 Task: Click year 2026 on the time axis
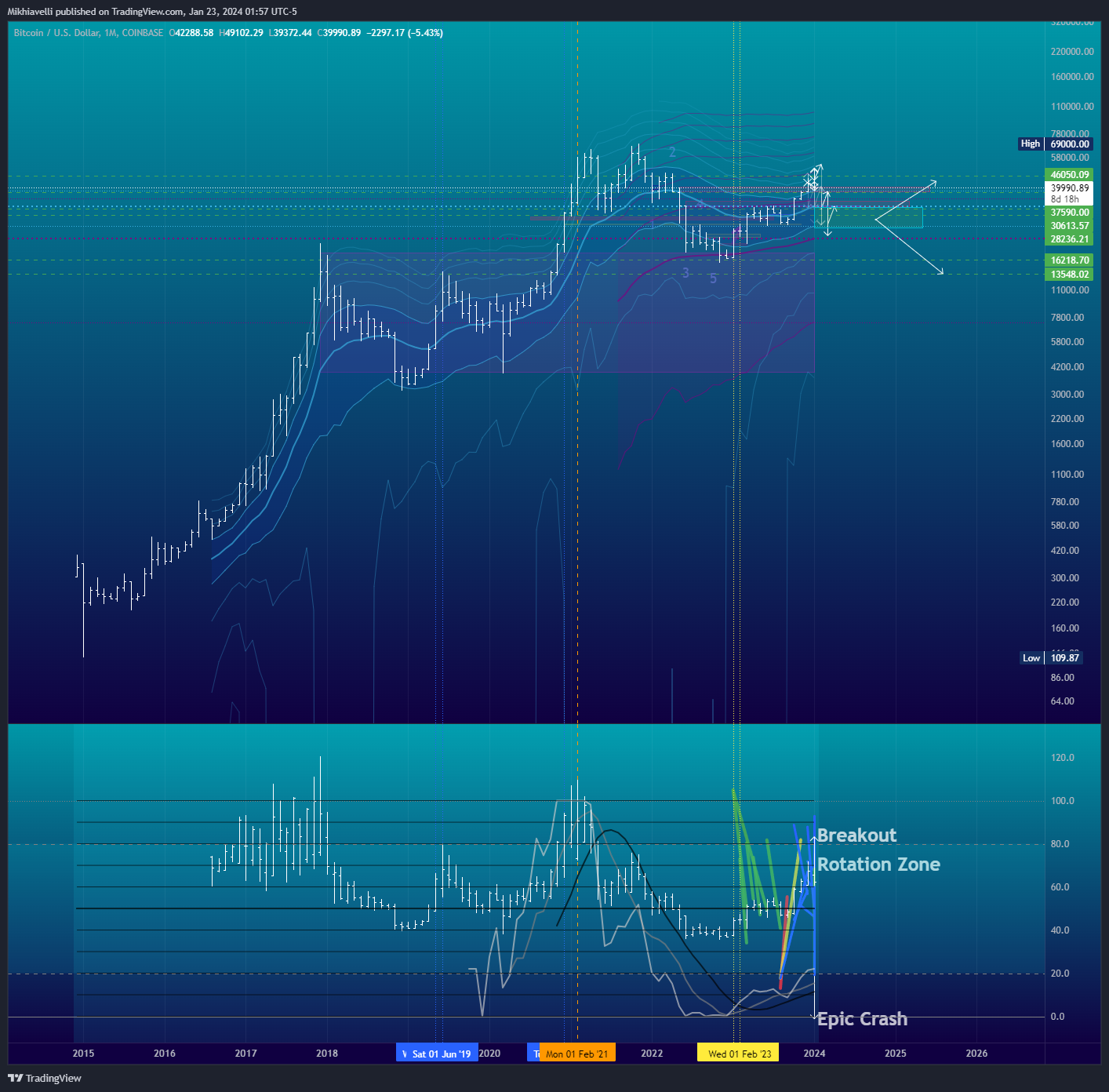click(976, 1054)
